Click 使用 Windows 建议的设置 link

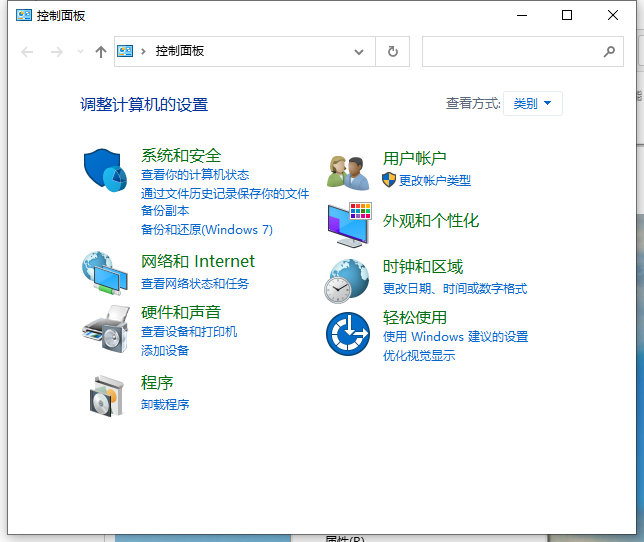coord(455,337)
